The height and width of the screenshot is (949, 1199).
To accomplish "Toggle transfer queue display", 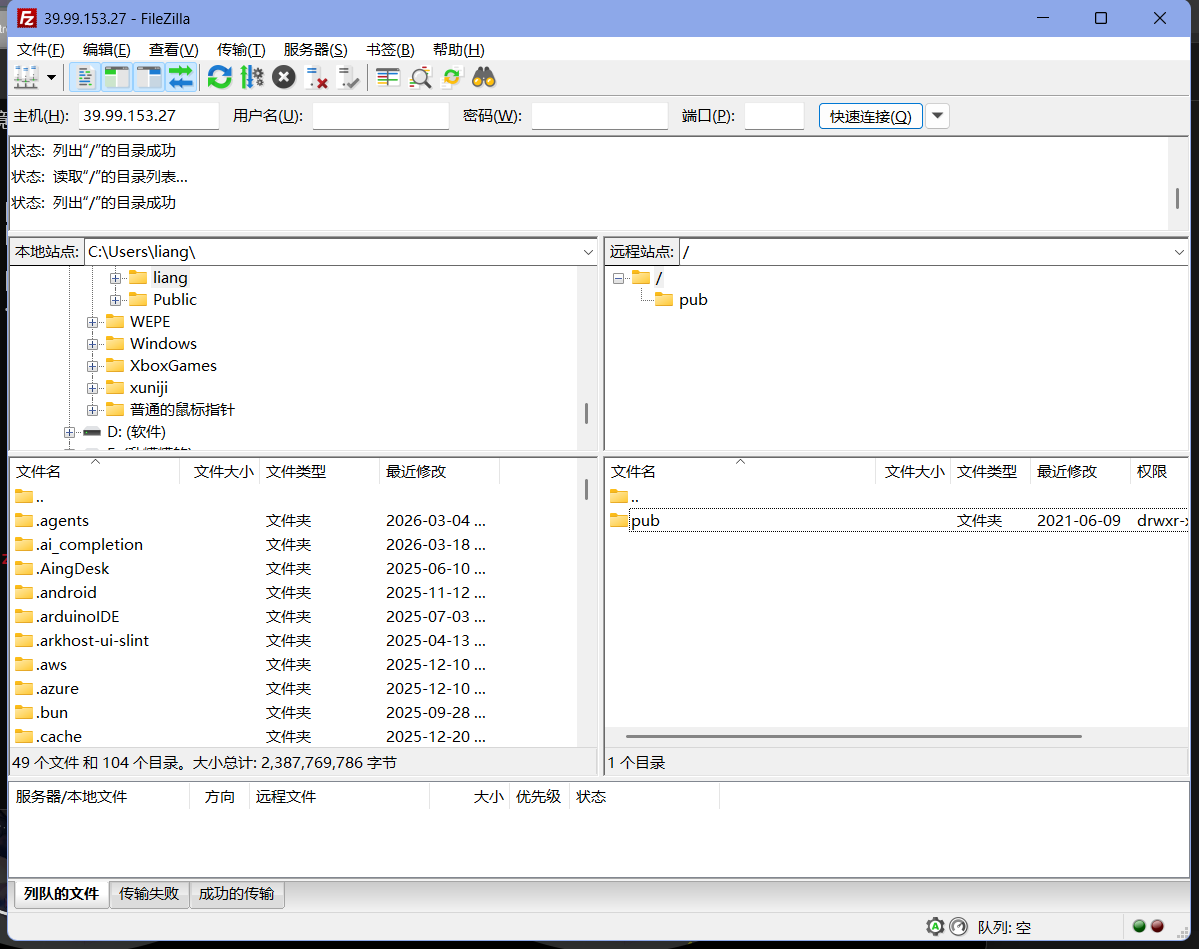I will 181,77.
